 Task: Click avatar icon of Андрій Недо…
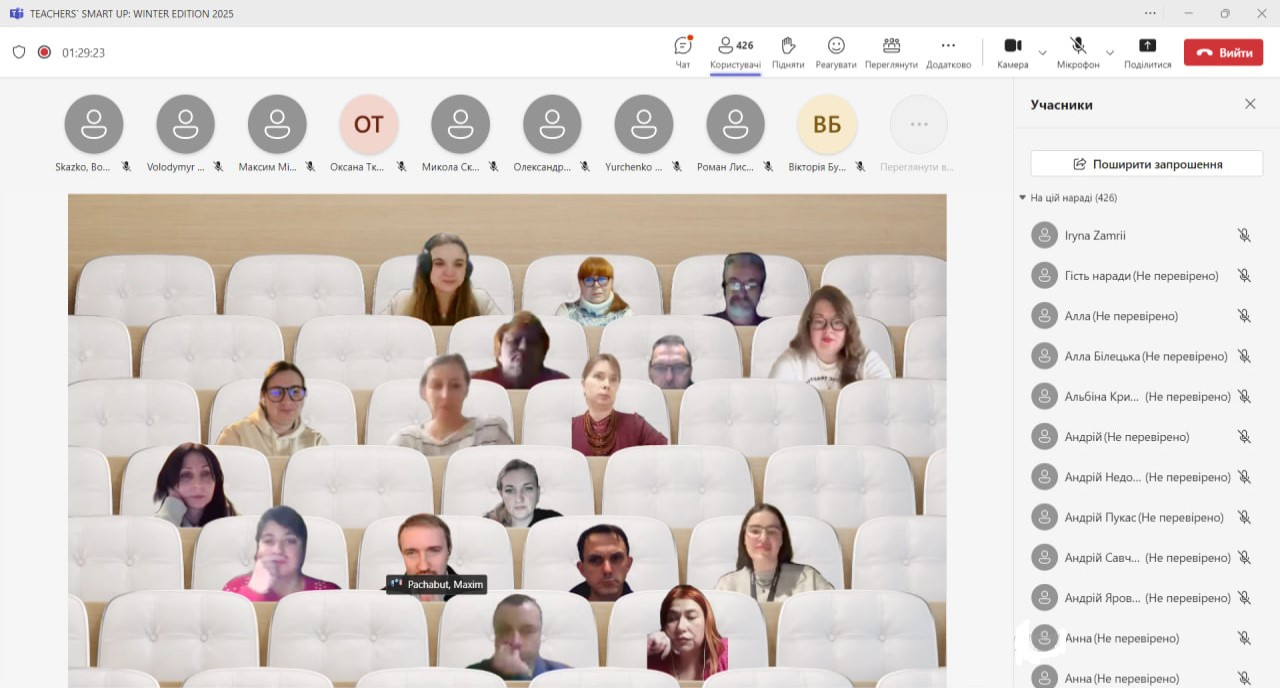pyautogui.click(x=1044, y=477)
